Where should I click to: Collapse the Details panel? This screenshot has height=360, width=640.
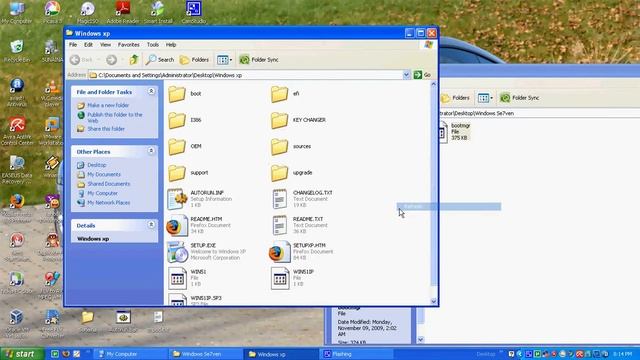[x=151, y=225]
